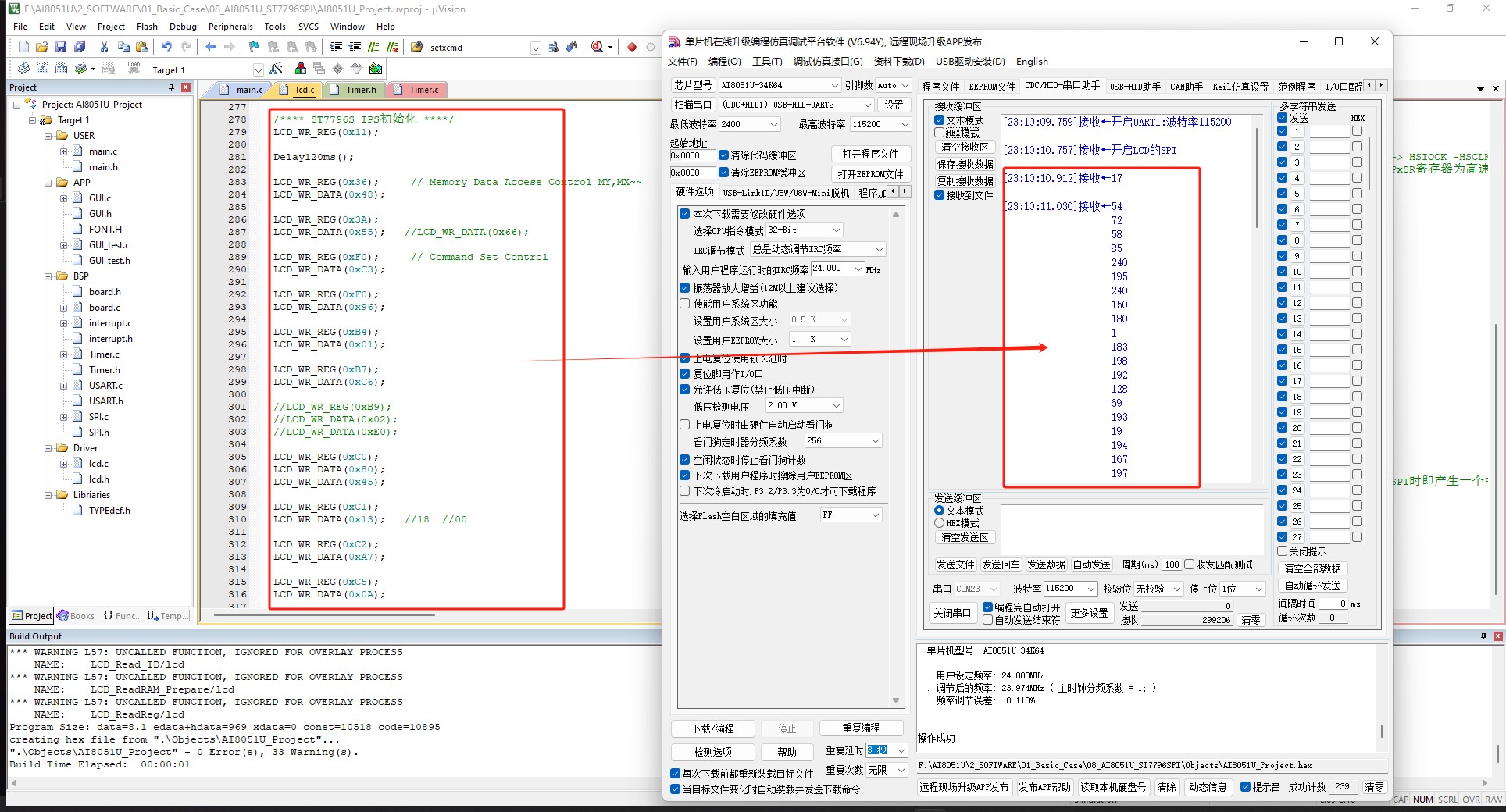Open the 芯片型号 AI8051U-34K64 dropdown
Image resolution: width=1506 pixels, height=812 pixels.
click(833, 85)
